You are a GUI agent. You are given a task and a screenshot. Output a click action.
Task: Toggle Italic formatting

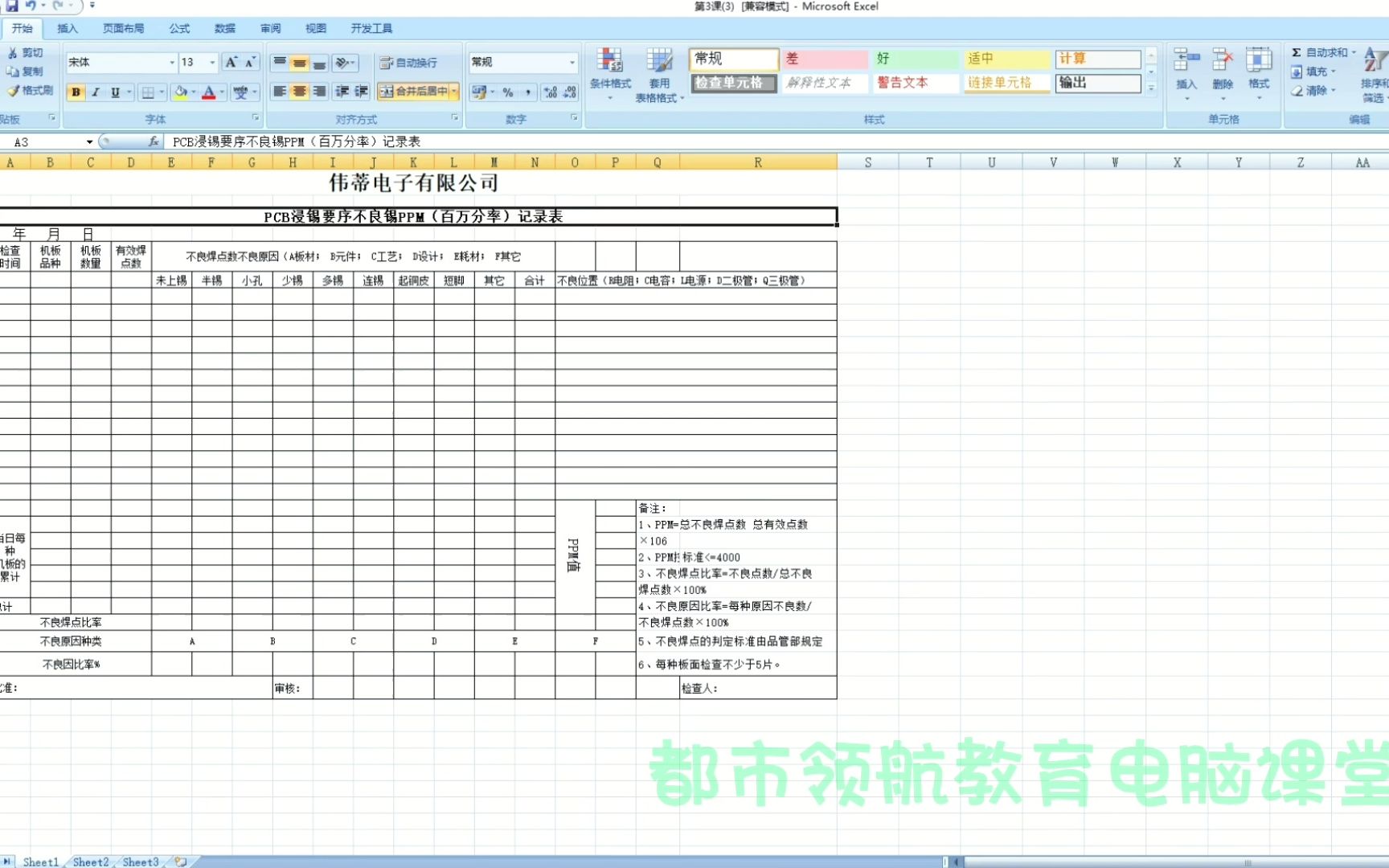[x=95, y=92]
